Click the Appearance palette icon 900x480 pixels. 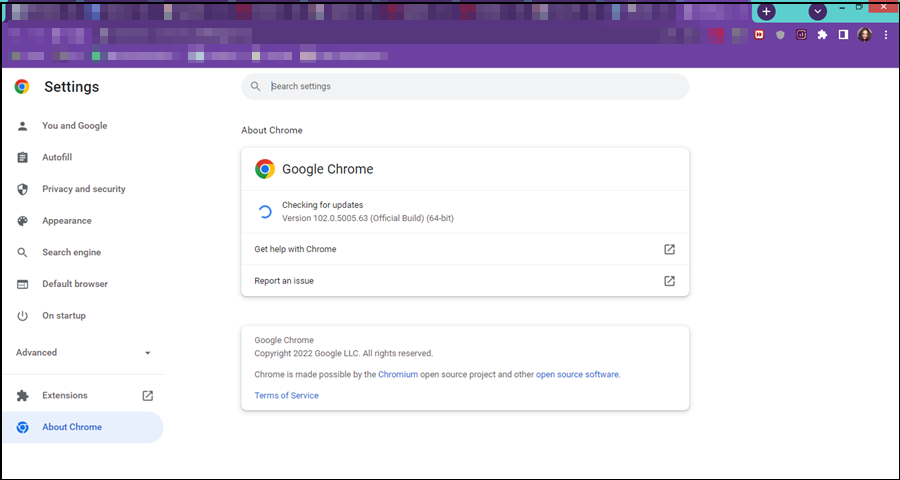pyautogui.click(x=22, y=221)
